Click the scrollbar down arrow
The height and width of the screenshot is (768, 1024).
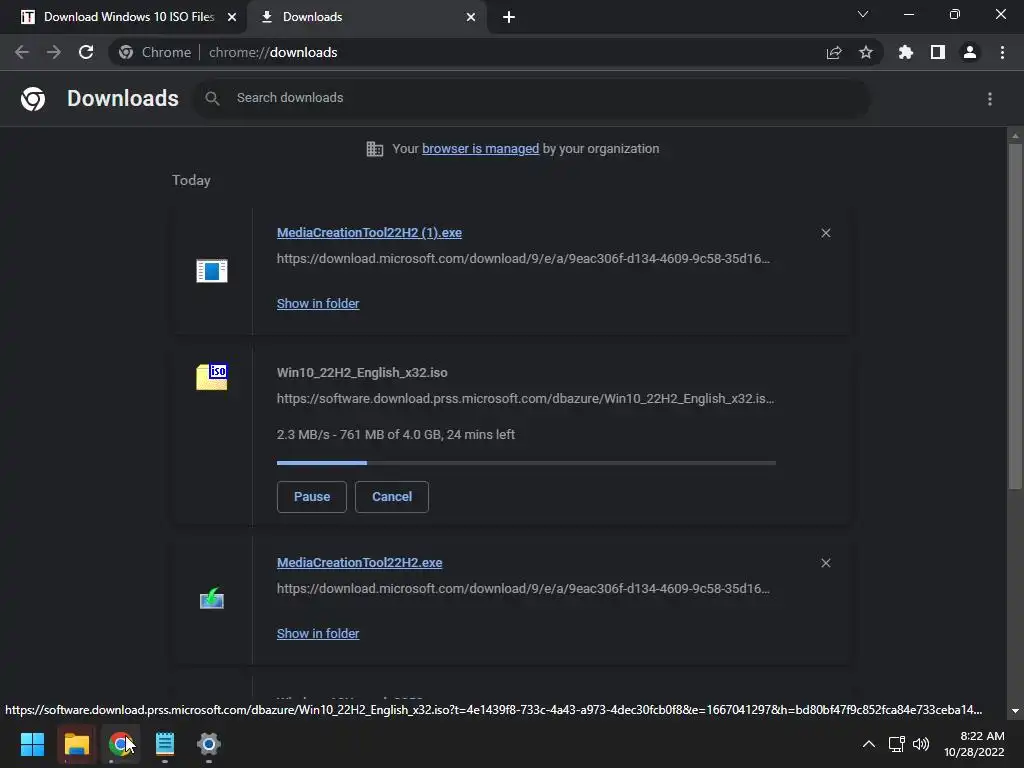(1015, 711)
